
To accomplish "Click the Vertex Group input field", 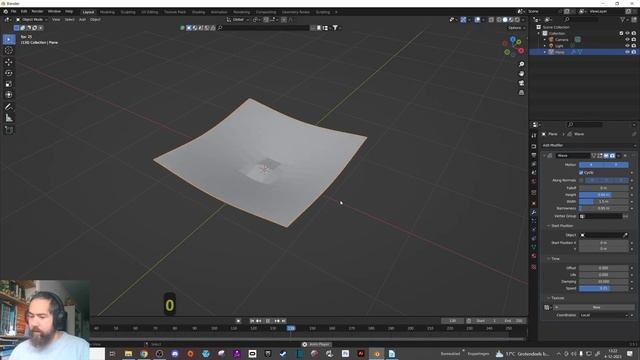I will pos(600,216).
